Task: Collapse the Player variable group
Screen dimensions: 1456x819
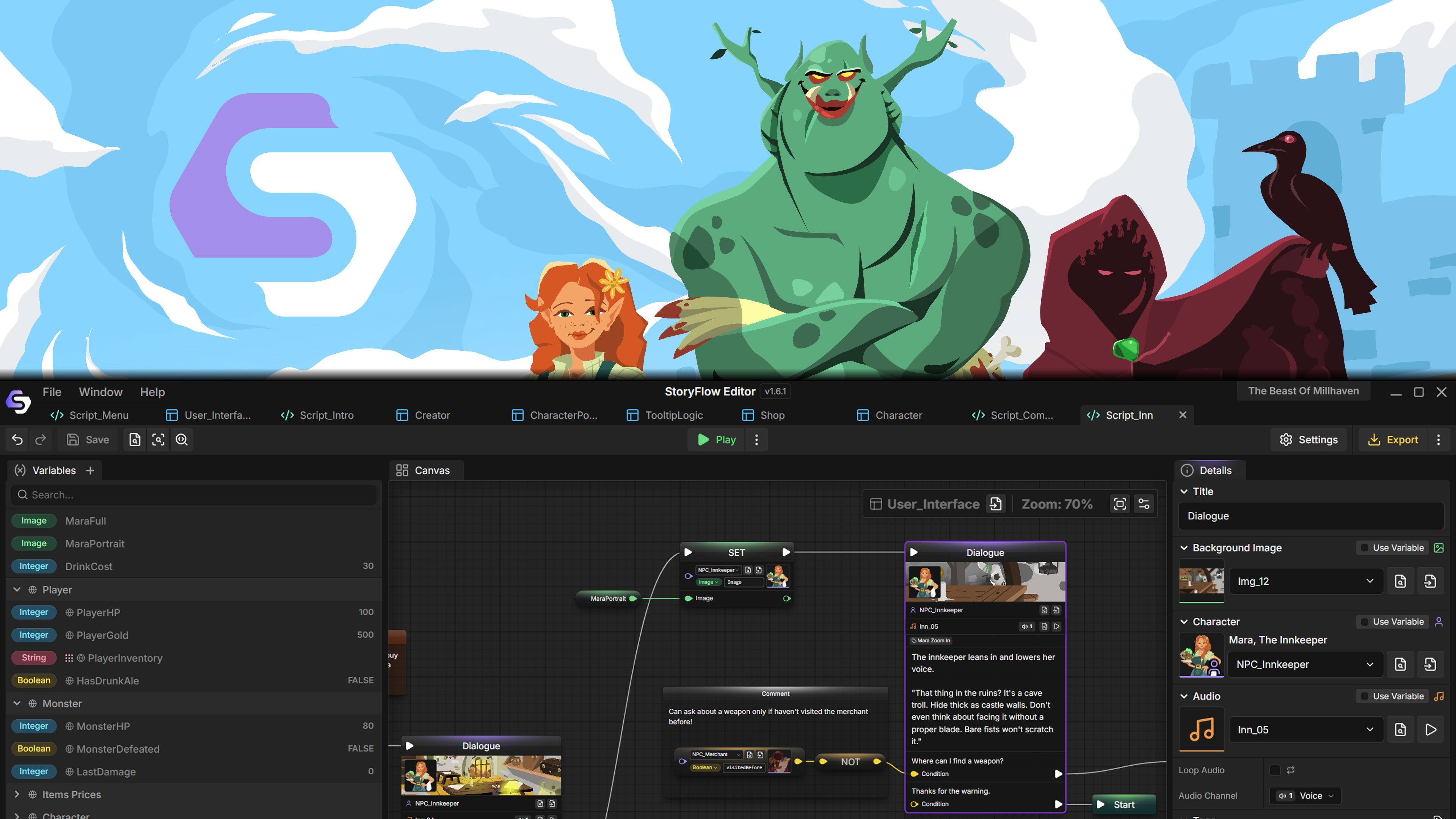Action: (x=17, y=590)
